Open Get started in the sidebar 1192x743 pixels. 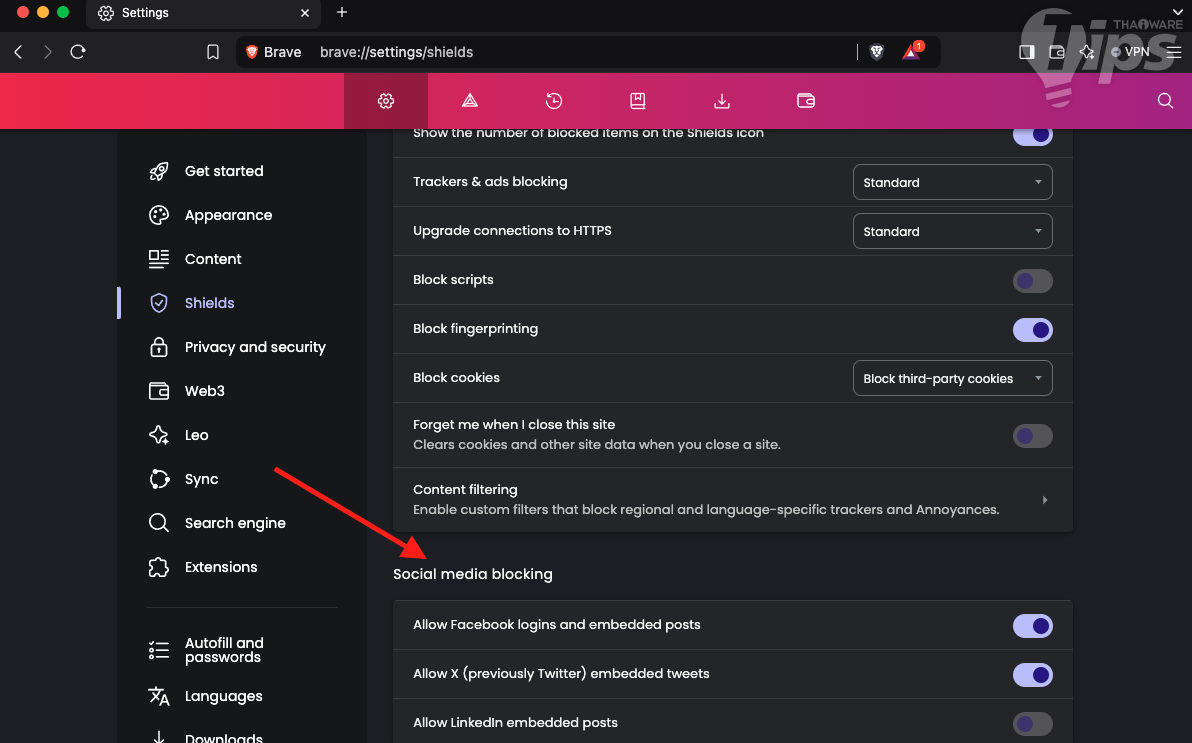pyautogui.click(x=224, y=171)
